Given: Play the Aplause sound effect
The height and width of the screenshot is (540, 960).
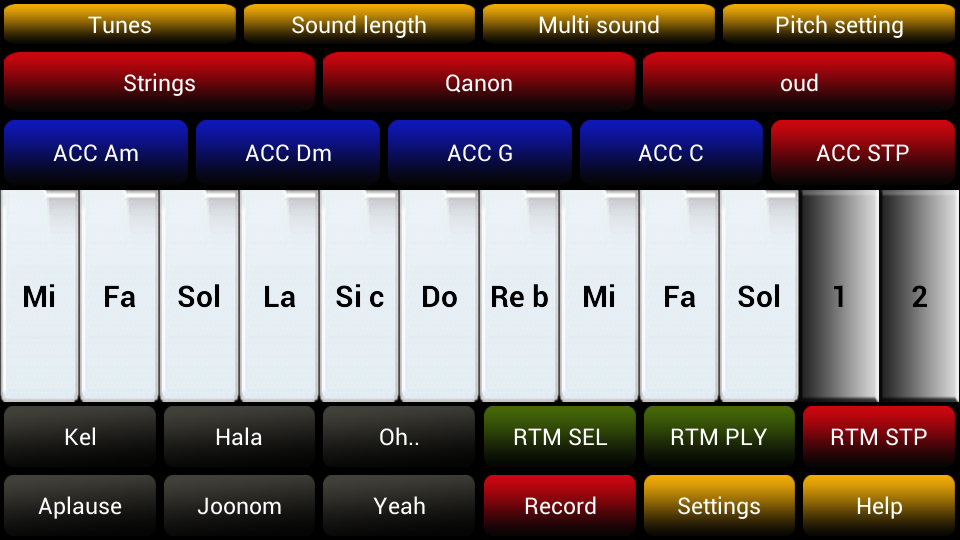Looking at the screenshot, I should (80, 506).
